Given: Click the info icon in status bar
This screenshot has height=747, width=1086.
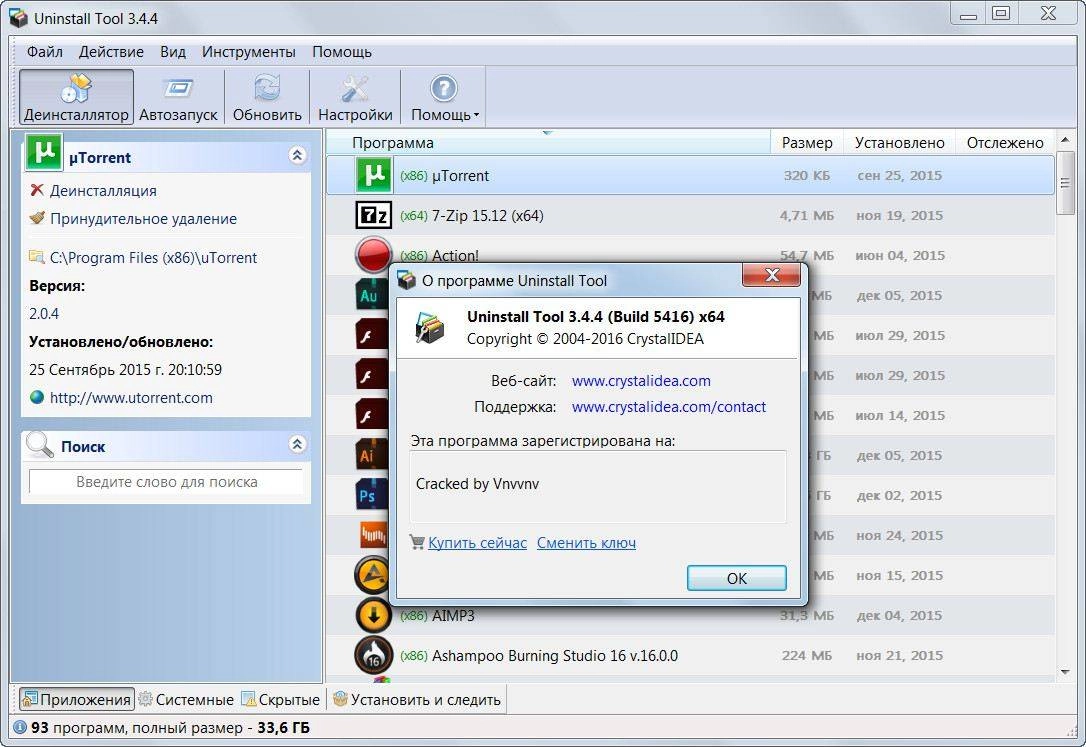Looking at the screenshot, I should tap(20, 728).
